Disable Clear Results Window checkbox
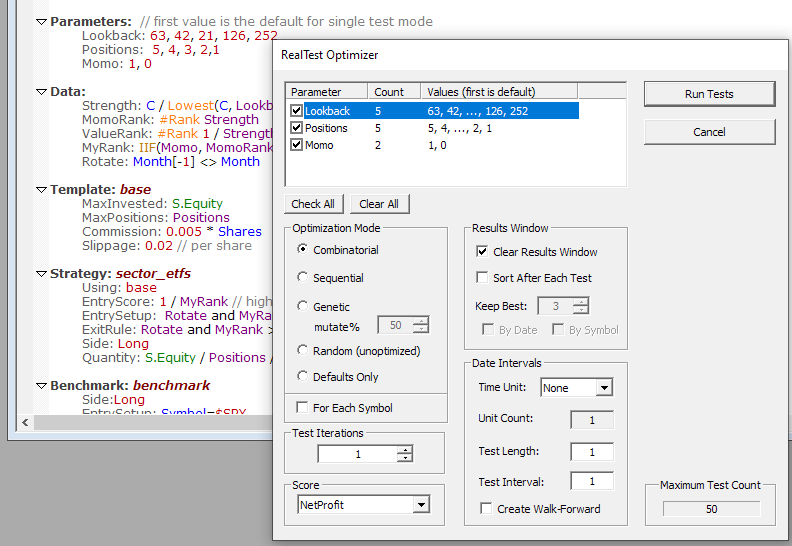 point(483,252)
